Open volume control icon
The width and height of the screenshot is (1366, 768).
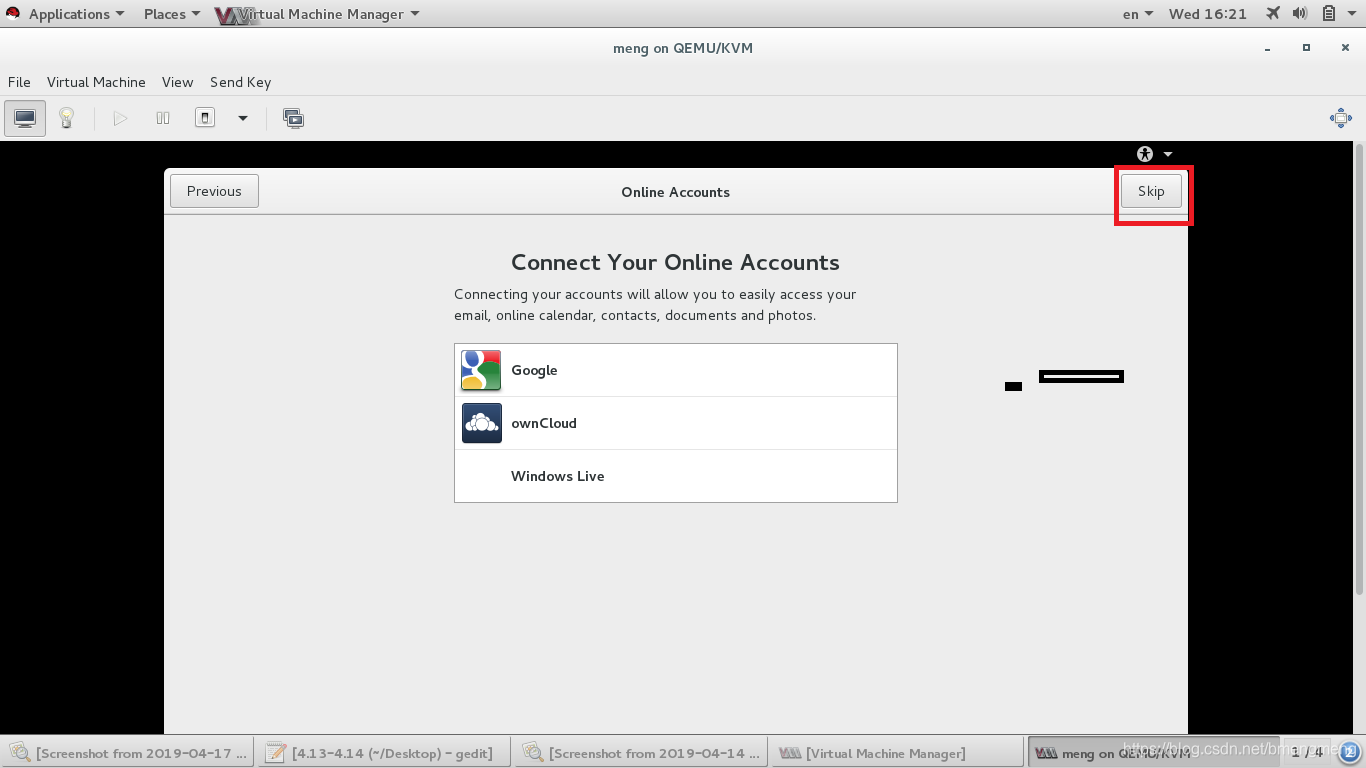pos(1300,14)
